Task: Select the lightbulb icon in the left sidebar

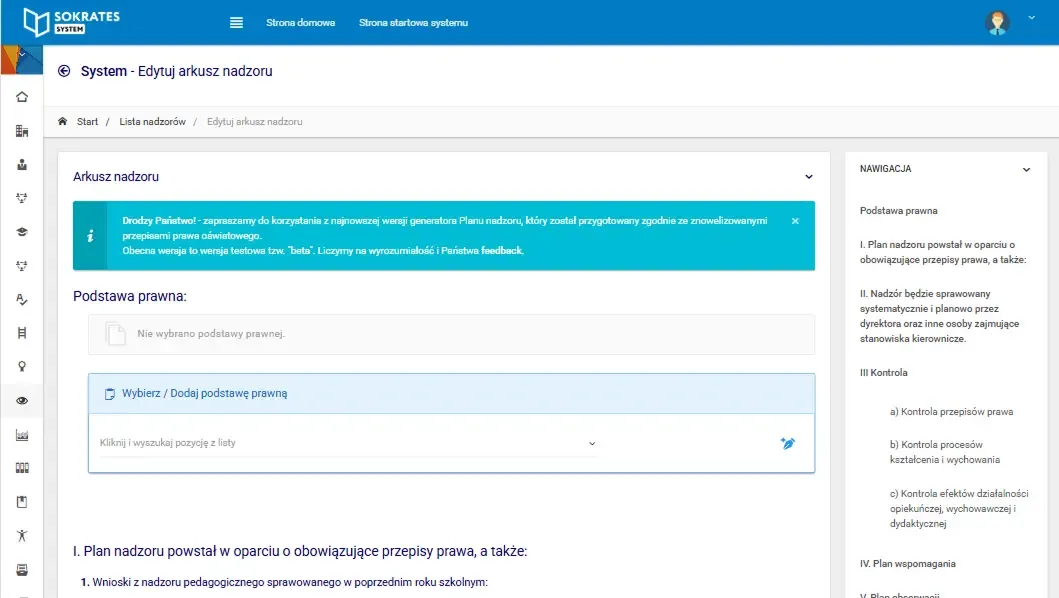Action: [x=22, y=366]
